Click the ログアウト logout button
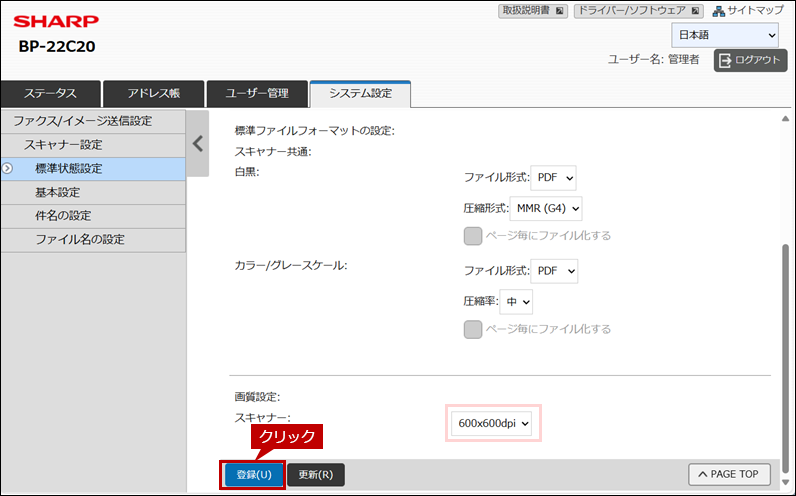This screenshot has width=796, height=496. 750,60
